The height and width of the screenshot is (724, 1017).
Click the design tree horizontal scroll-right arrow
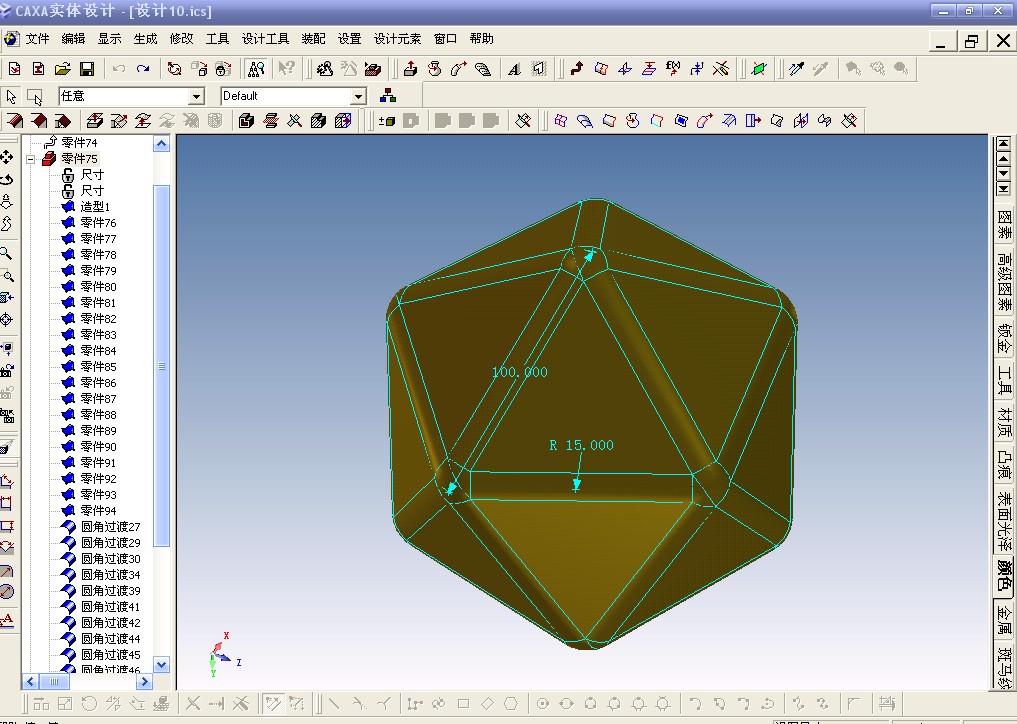tap(145, 681)
